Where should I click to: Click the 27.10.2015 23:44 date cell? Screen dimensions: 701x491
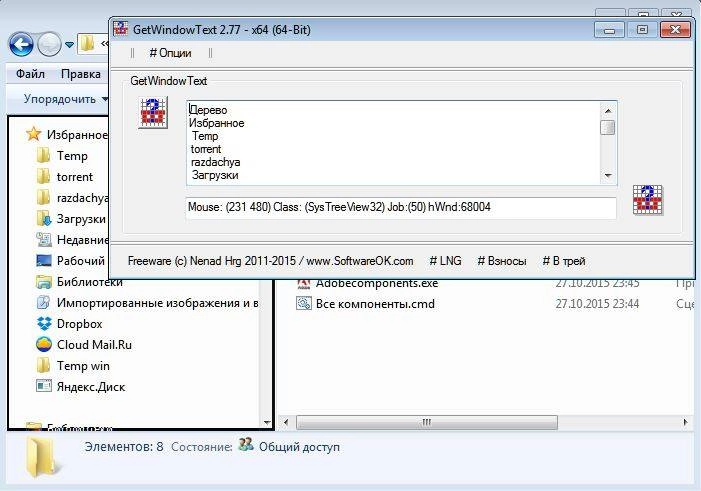[x=597, y=304]
